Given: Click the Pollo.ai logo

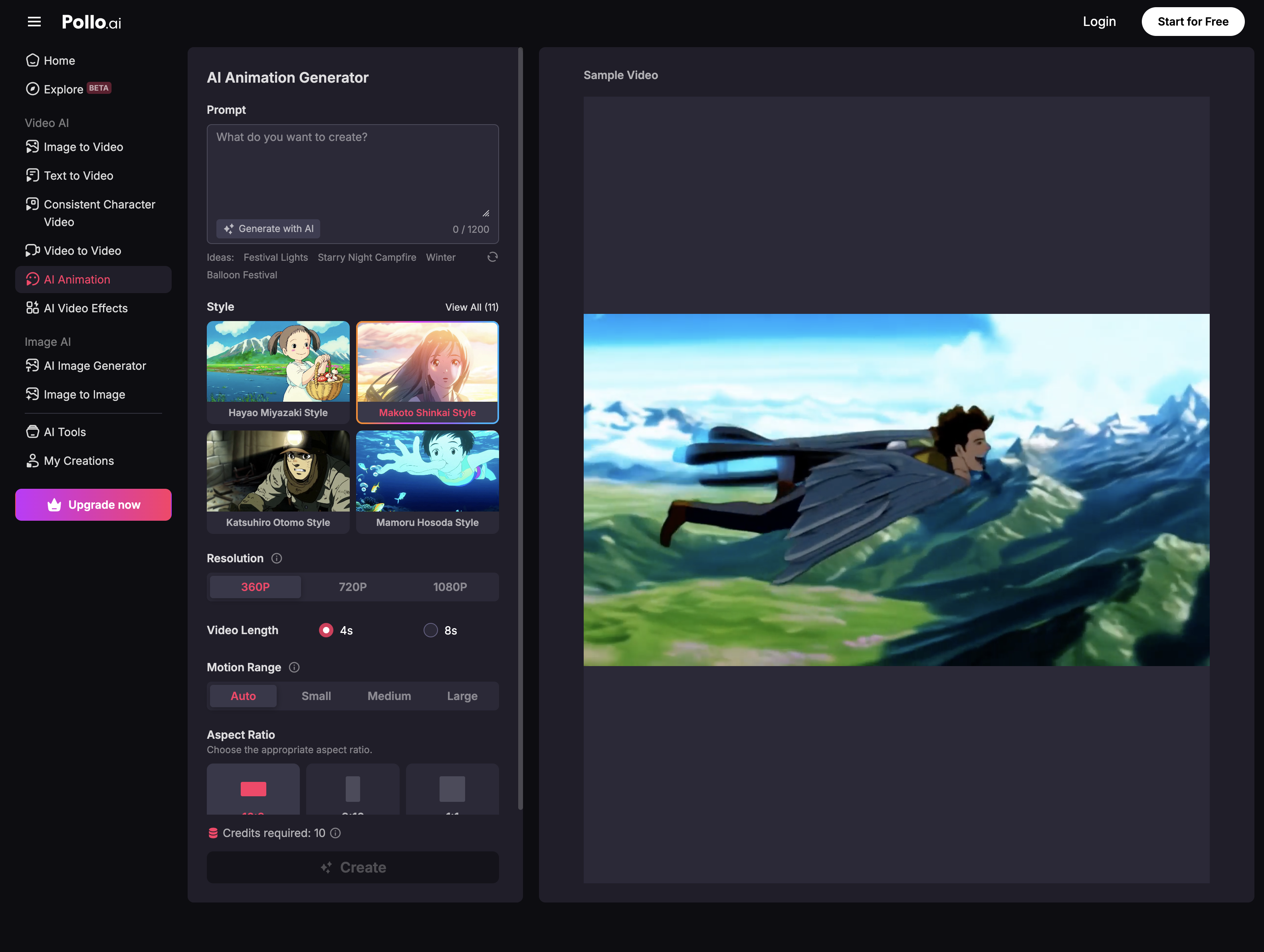Looking at the screenshot, I should pyautogui.click(x=91, y=22).
